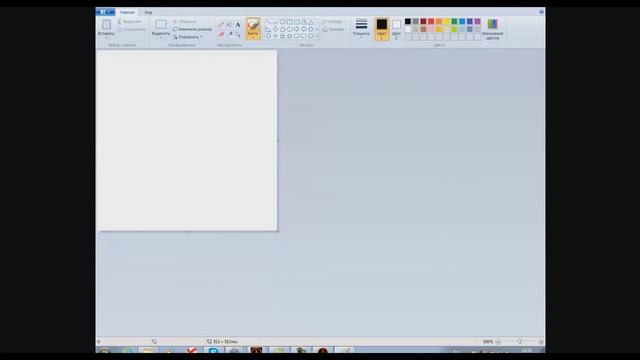Switch to the Главная (Home) ribbon tab

127,12
